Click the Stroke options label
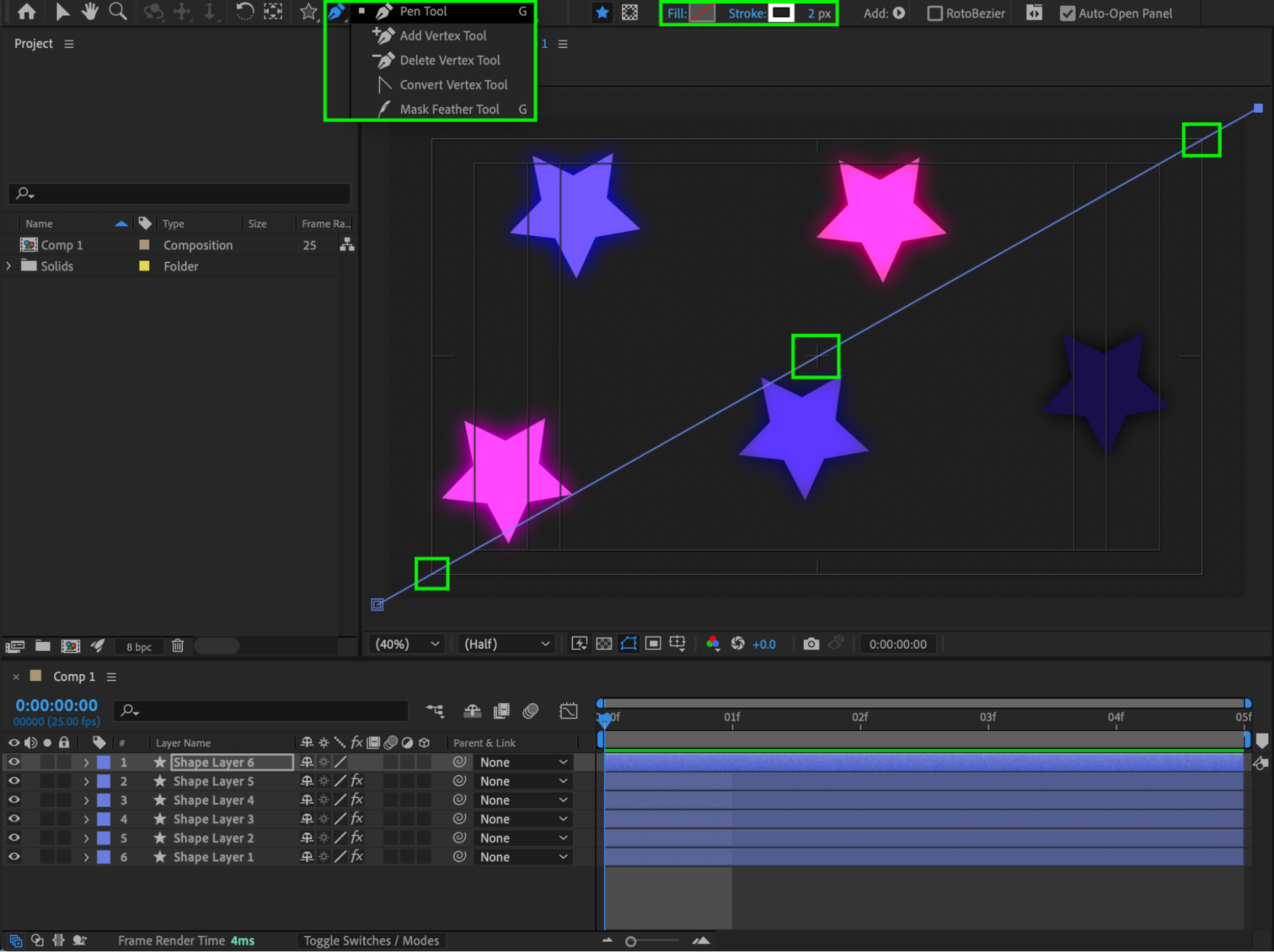 click(x=747, y=13)
